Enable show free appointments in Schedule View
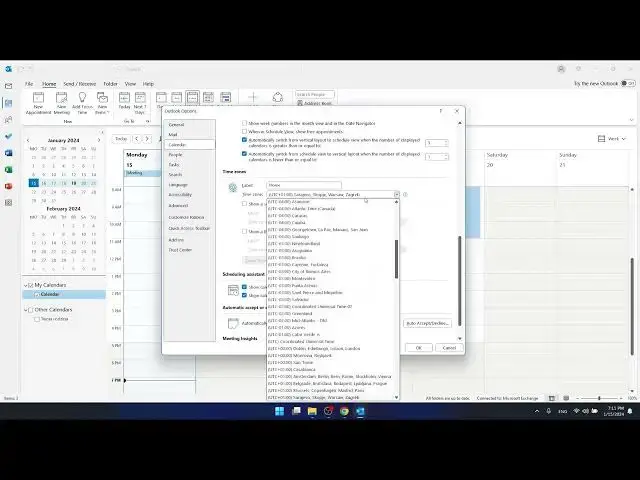The width and height of the screenshot is (640, 480). (x=244, y=131)
